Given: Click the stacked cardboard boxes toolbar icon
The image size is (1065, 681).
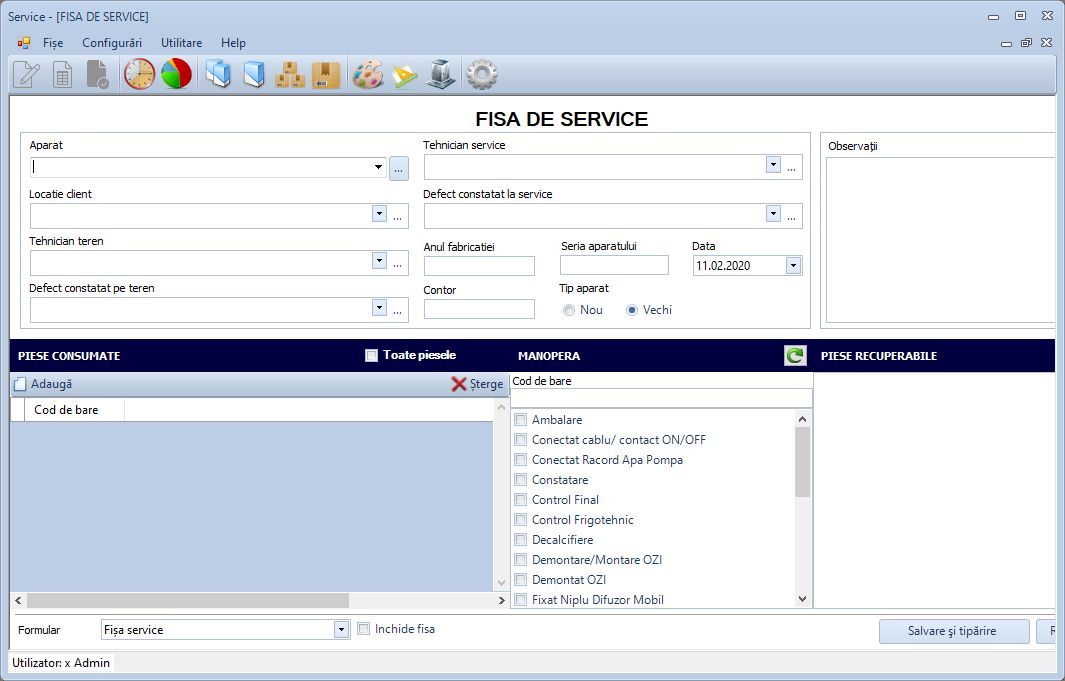Looking at the screenshot, I should tap(290, 75).
